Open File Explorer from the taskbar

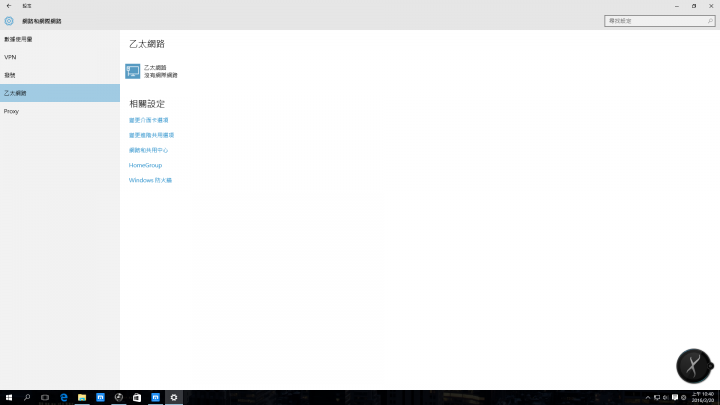82,398
